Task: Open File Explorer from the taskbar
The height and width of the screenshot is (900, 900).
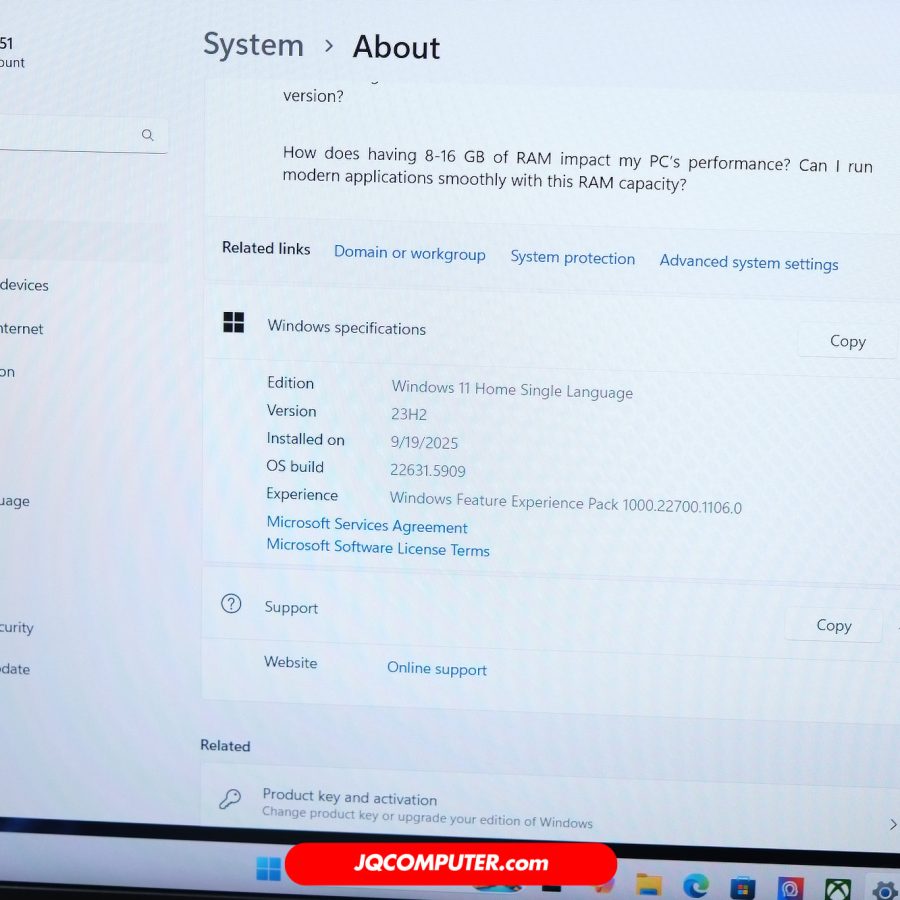Action: point(649,885)
